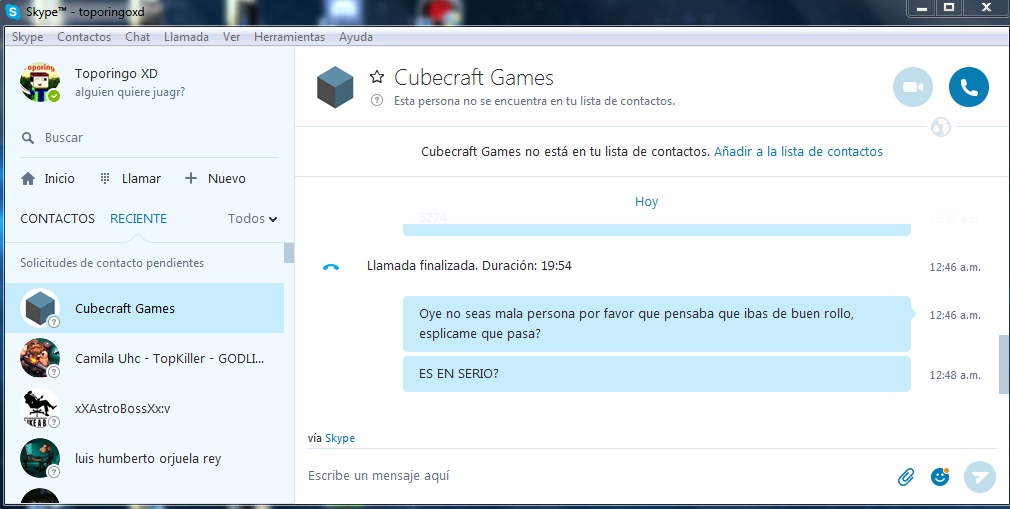Select luis humberto orjuela rey avatar
The height and width of the screenshot is (509, 1010).
[x=40, y=458]
